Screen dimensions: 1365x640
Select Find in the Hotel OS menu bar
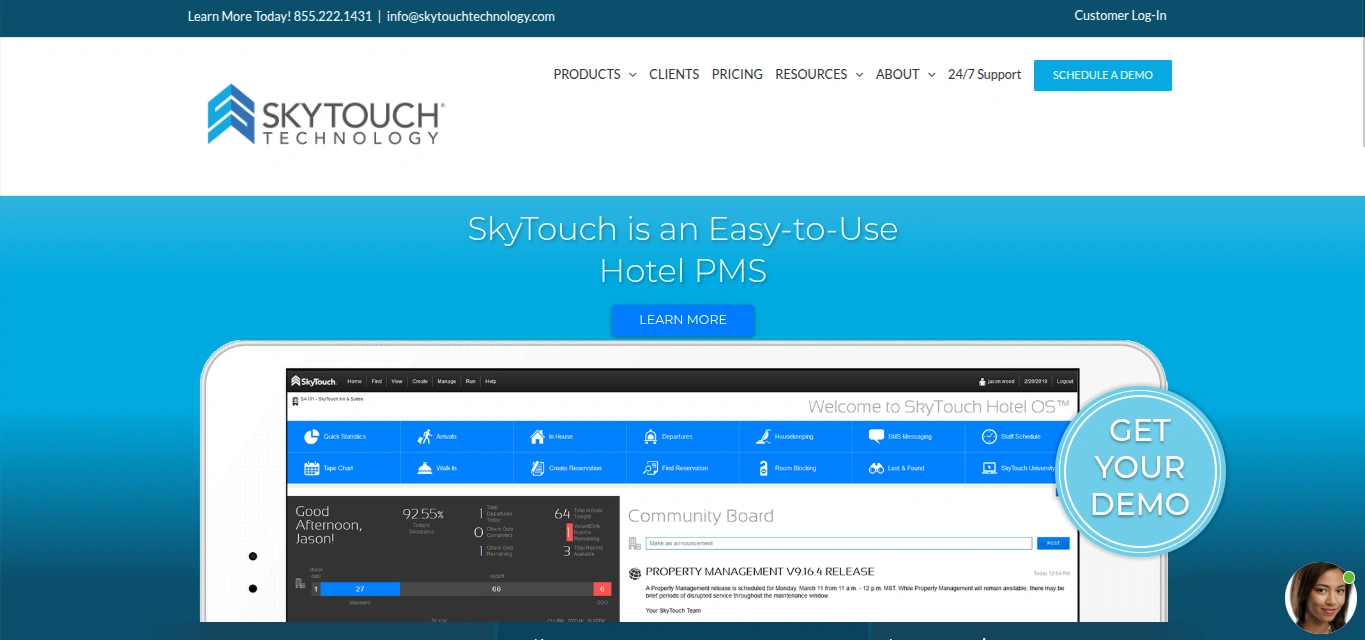pos(377,381)
